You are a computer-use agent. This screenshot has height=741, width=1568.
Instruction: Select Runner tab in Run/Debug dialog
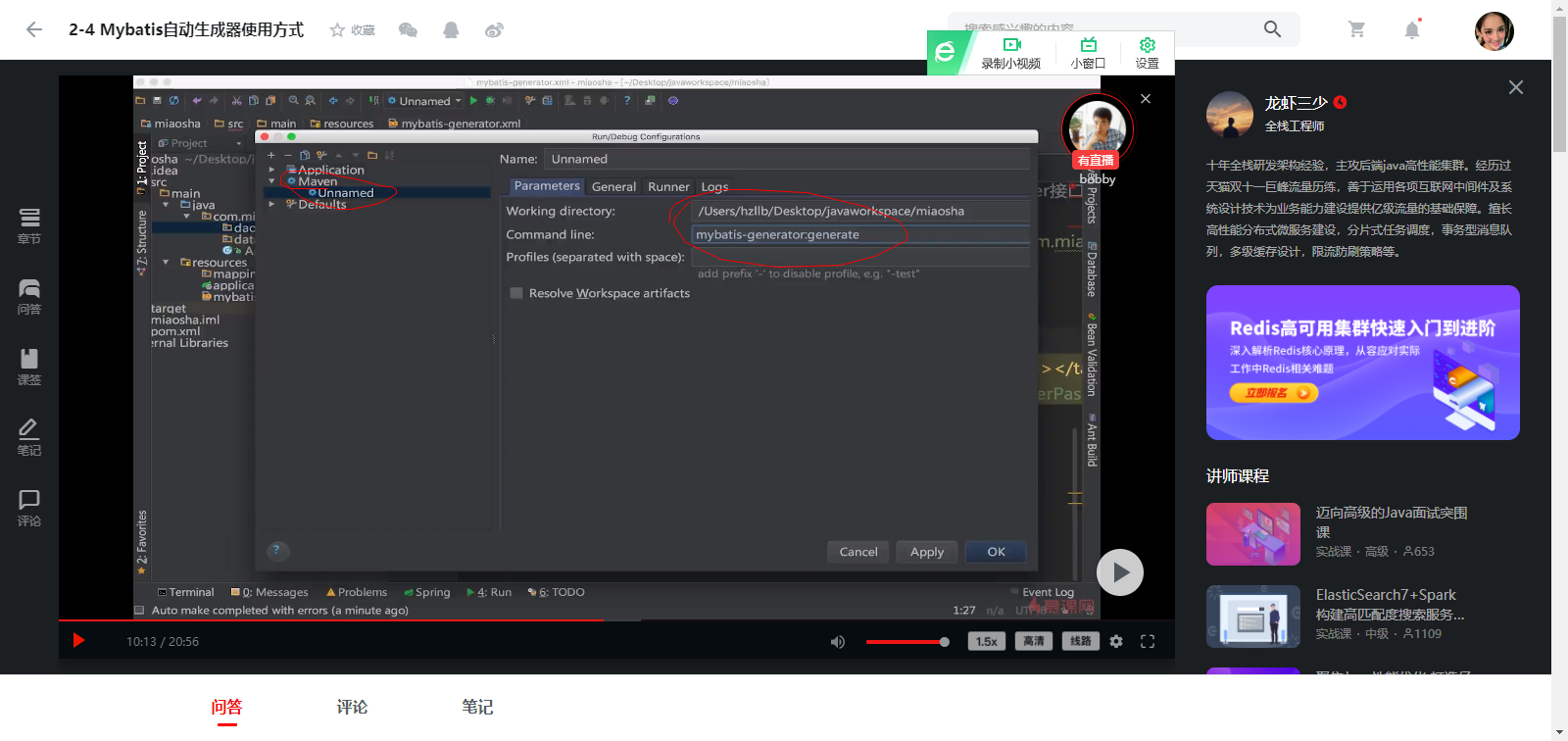(x=668, y=186)
